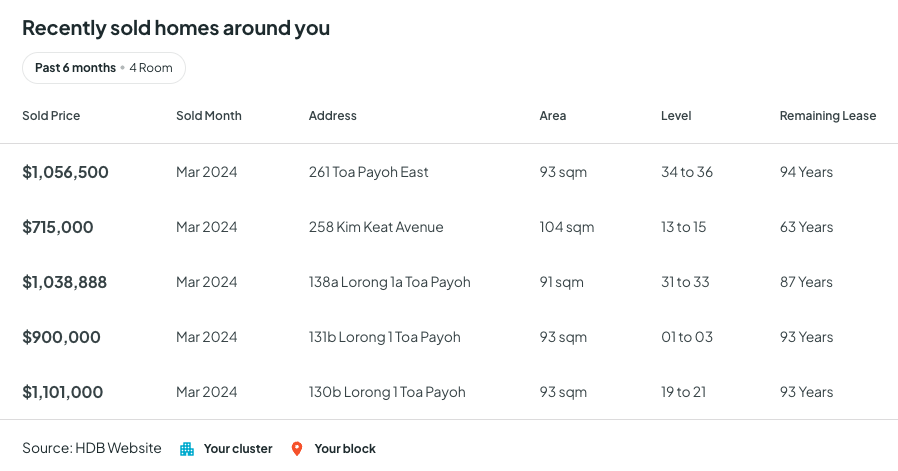
Task: Open the 138a Lorong 1a Toa Payoh listing
Action: click(x=390, y=282)
